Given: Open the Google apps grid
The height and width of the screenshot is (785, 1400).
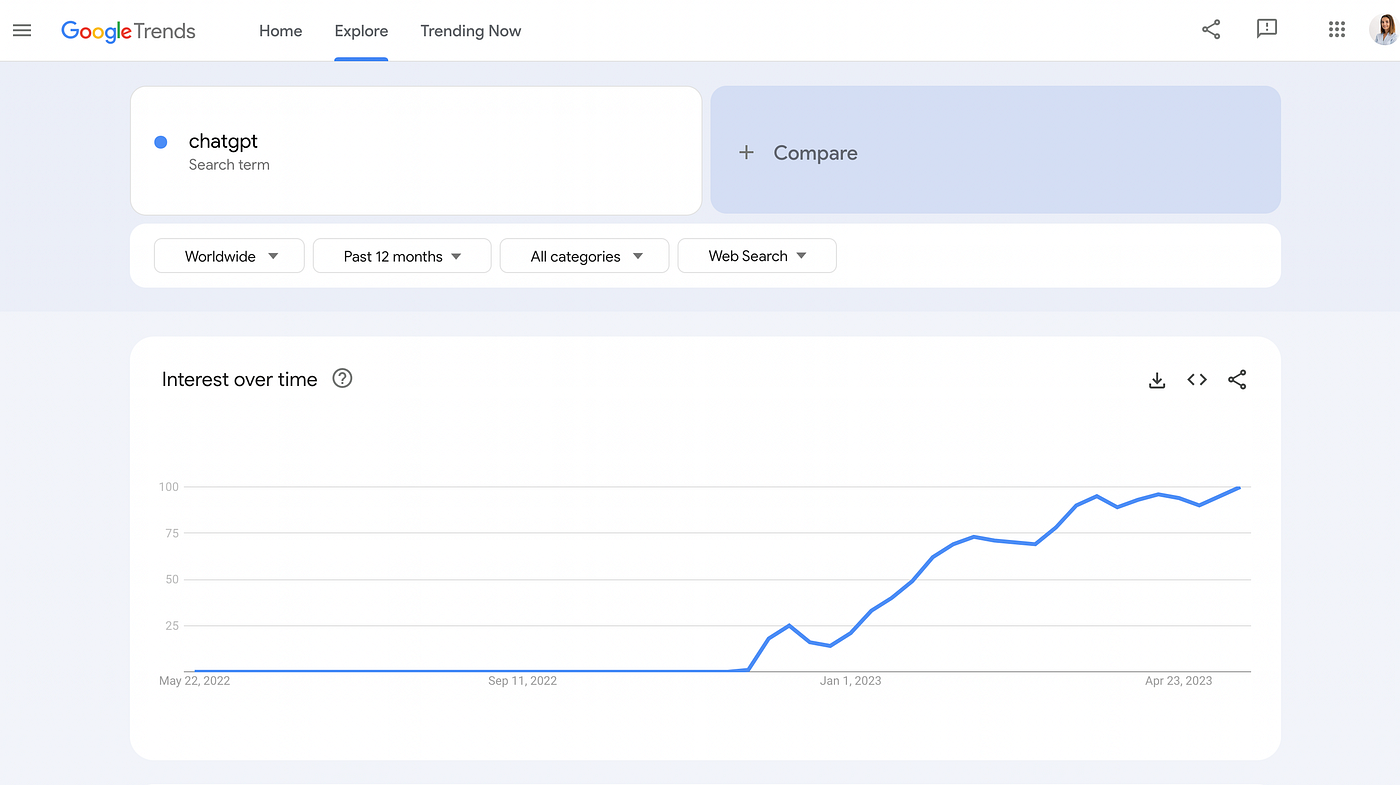Looking at the screenshot, I should tap(1337, 30).
